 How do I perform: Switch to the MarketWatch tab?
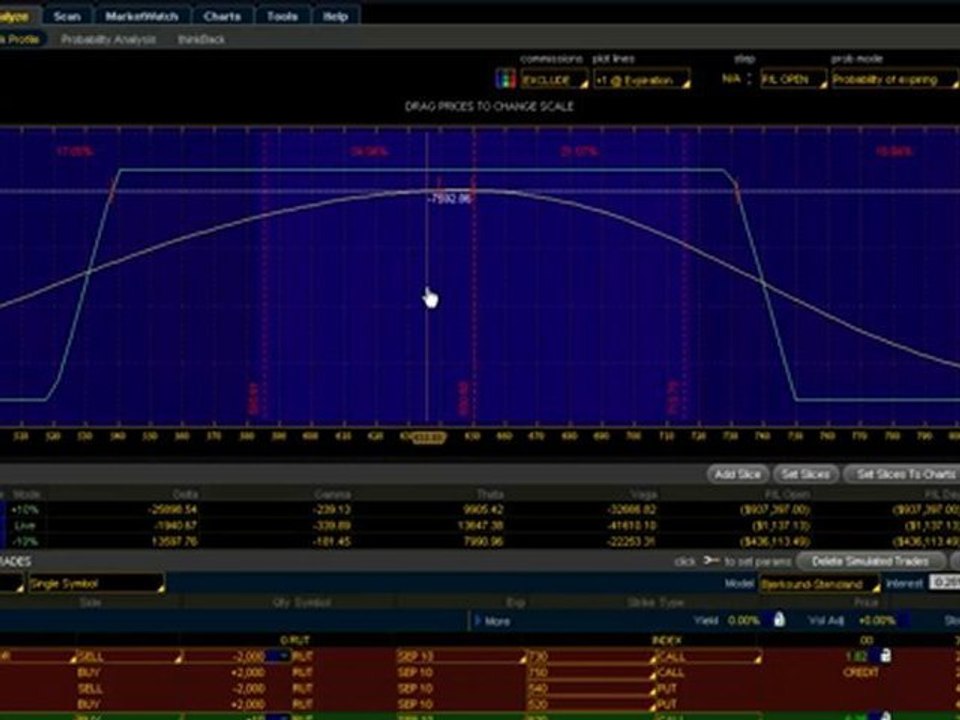click(x=141, y=16)
